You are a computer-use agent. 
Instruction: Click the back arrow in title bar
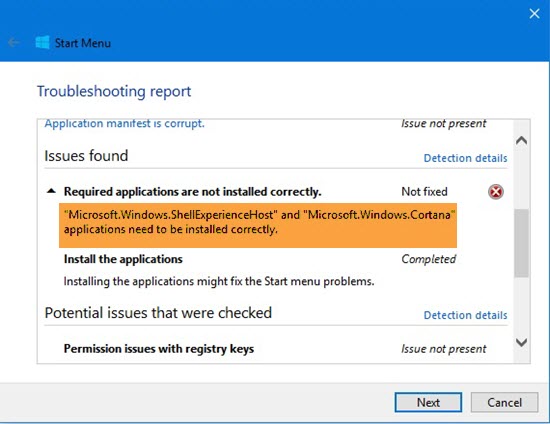pos(13,43)
